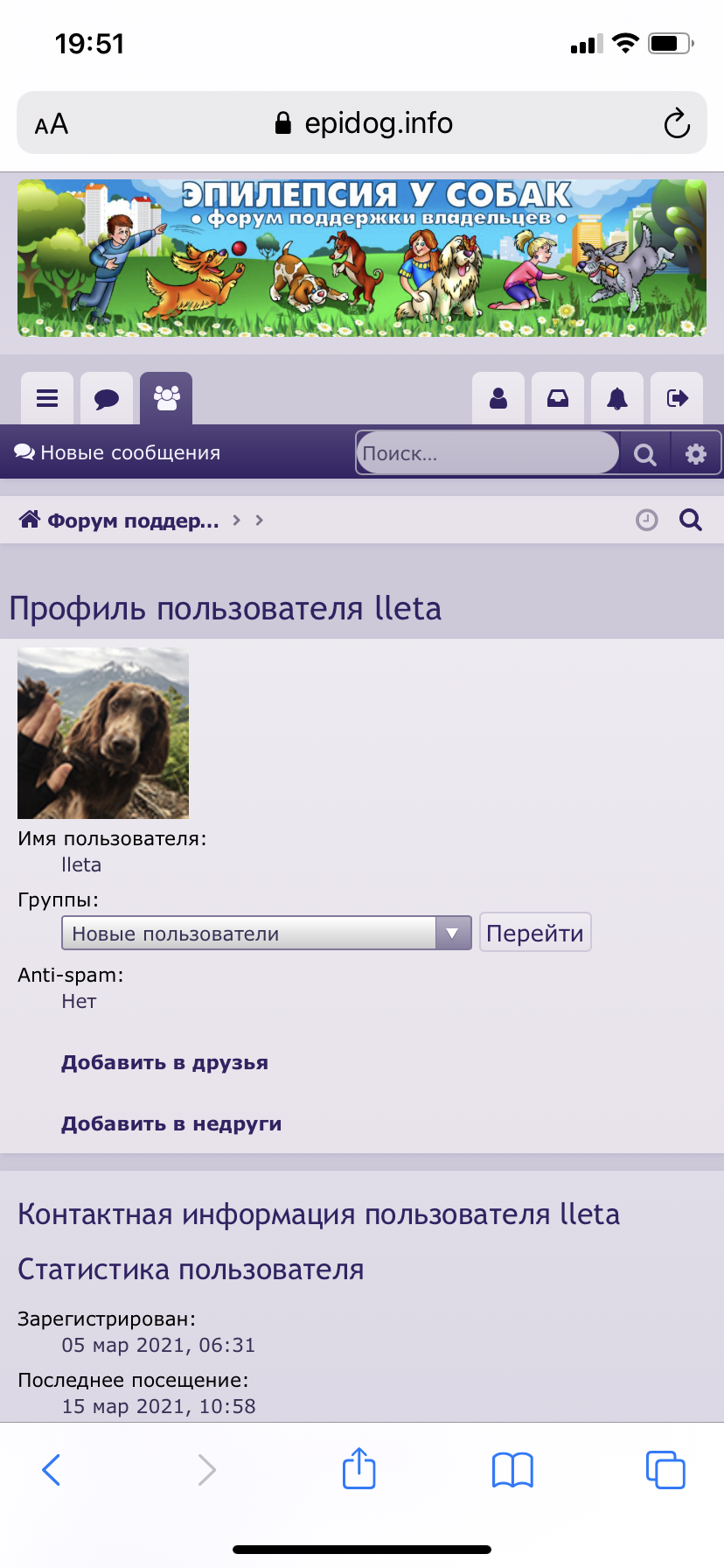Open the Новые сообщения link
724x1568 pixels.
point(118,453)
